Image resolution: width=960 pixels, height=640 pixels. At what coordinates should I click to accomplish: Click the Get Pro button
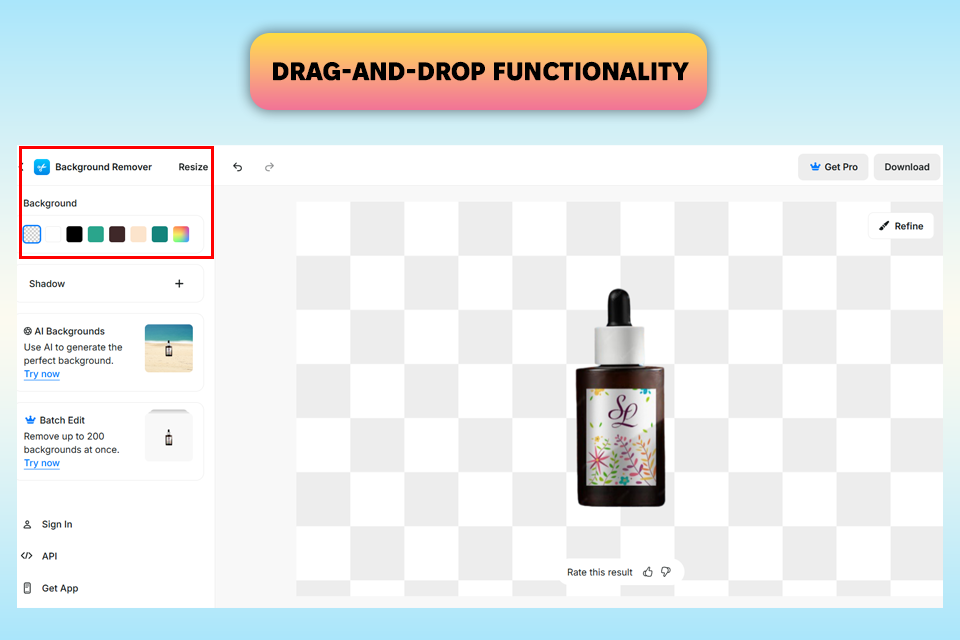click(x=833, y=167)
